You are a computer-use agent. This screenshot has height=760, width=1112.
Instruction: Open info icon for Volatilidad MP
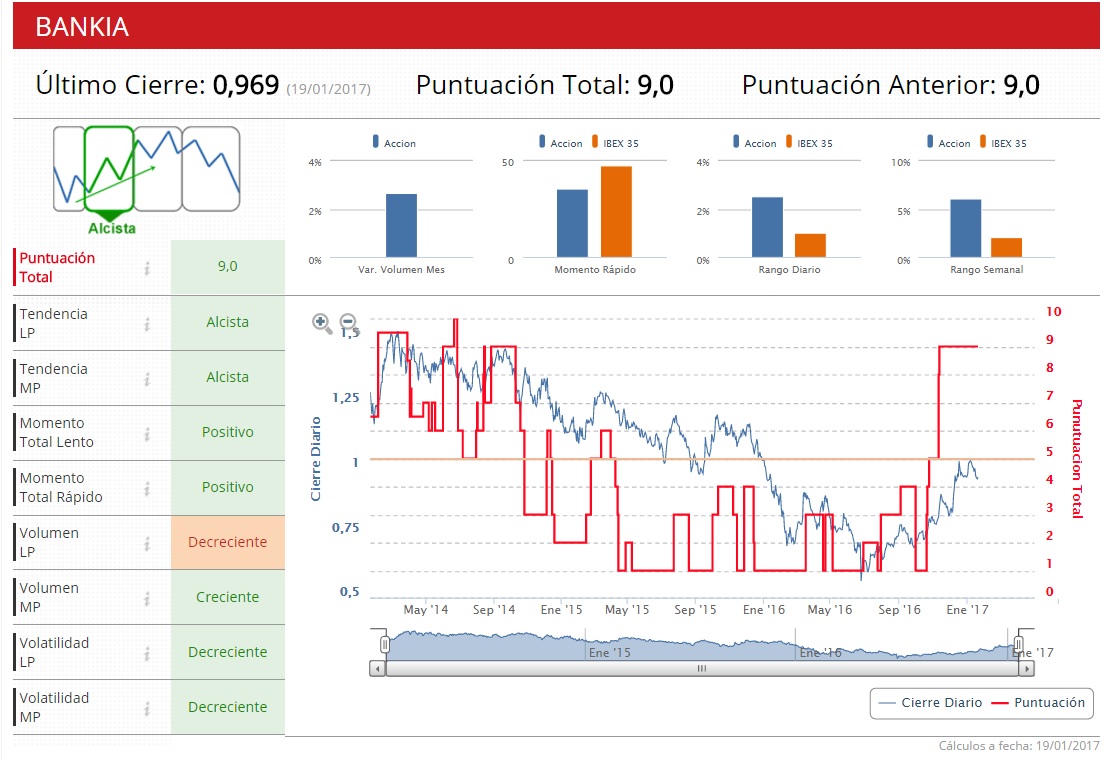tap(148, 709)
